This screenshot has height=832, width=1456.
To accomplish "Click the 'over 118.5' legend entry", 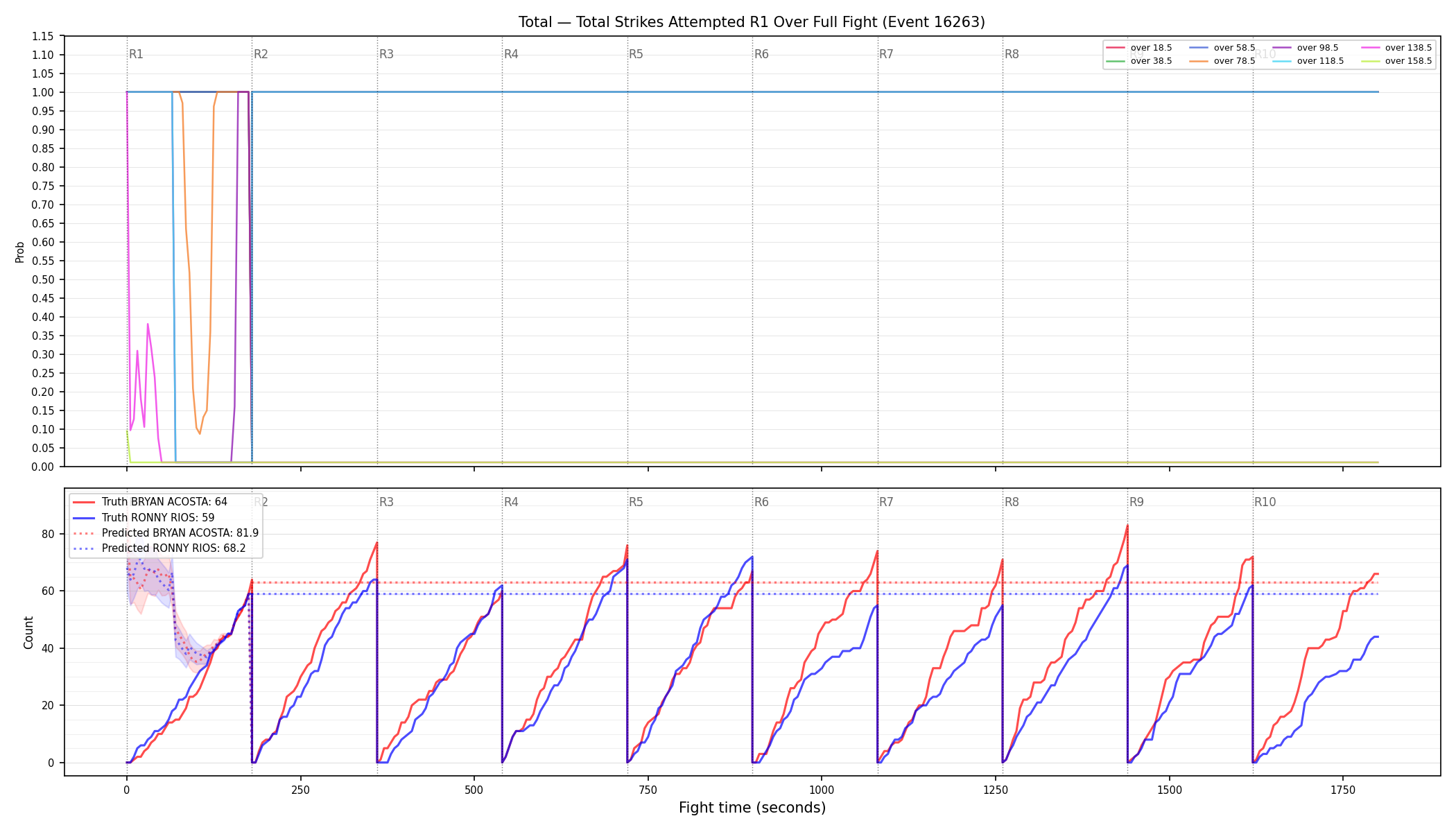I will pyautogui.click(x=1308, y=61).
